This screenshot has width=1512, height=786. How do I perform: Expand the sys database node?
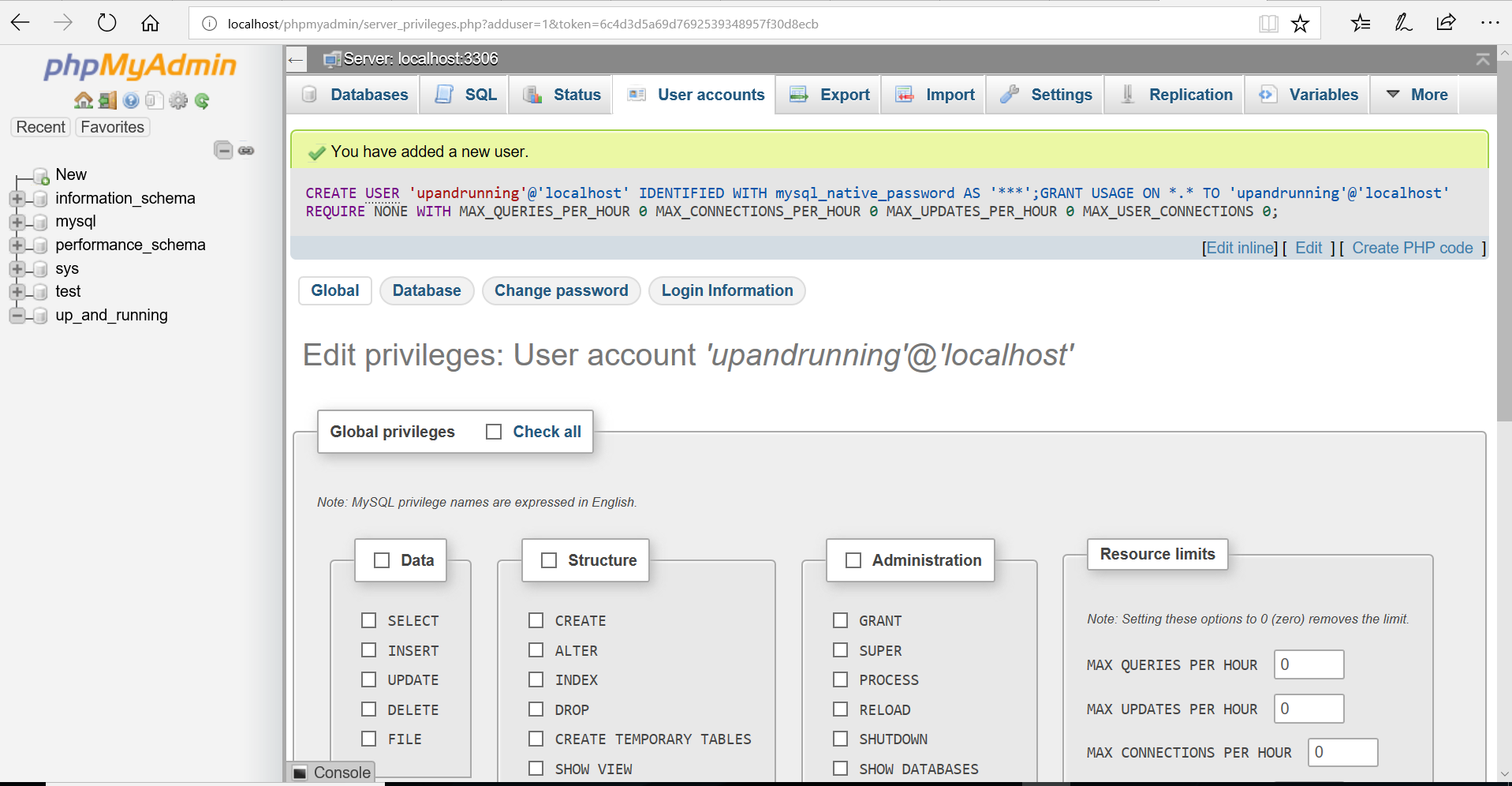[17, 269]
